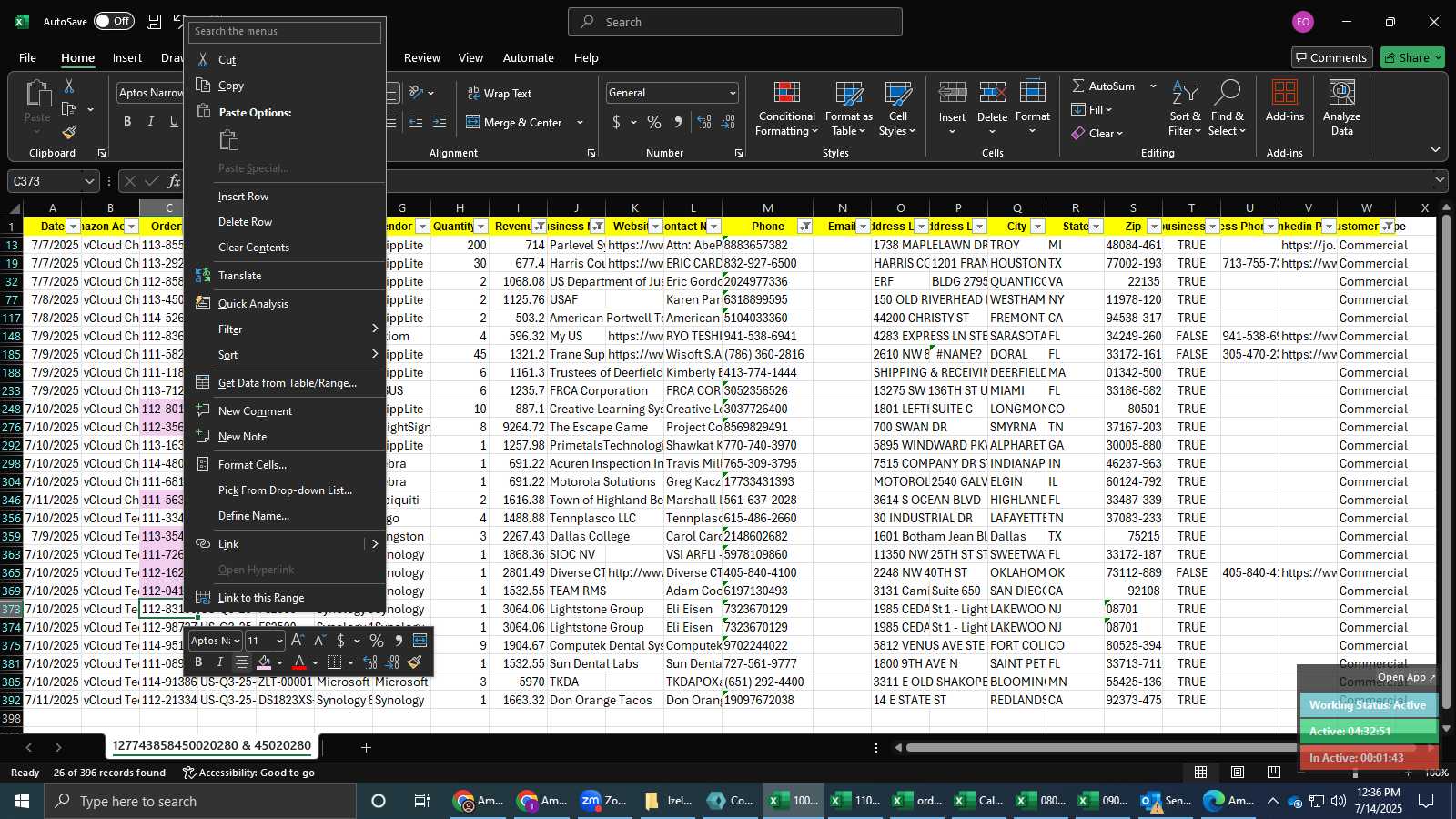Click Merge & Center in ribbon

pyautogui.click(x=515, y=122)
